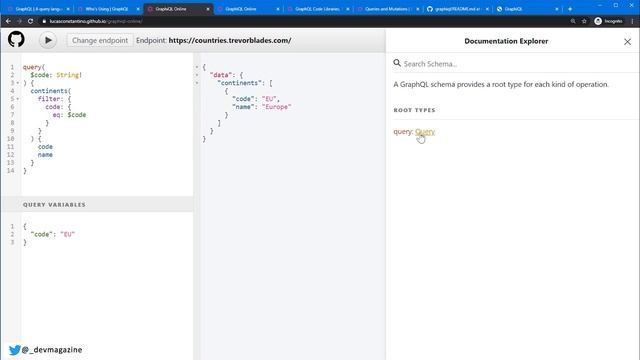Click the search magnifier icon in docs
This screenshot has height=360, width=640.
(x=397, y=63)
